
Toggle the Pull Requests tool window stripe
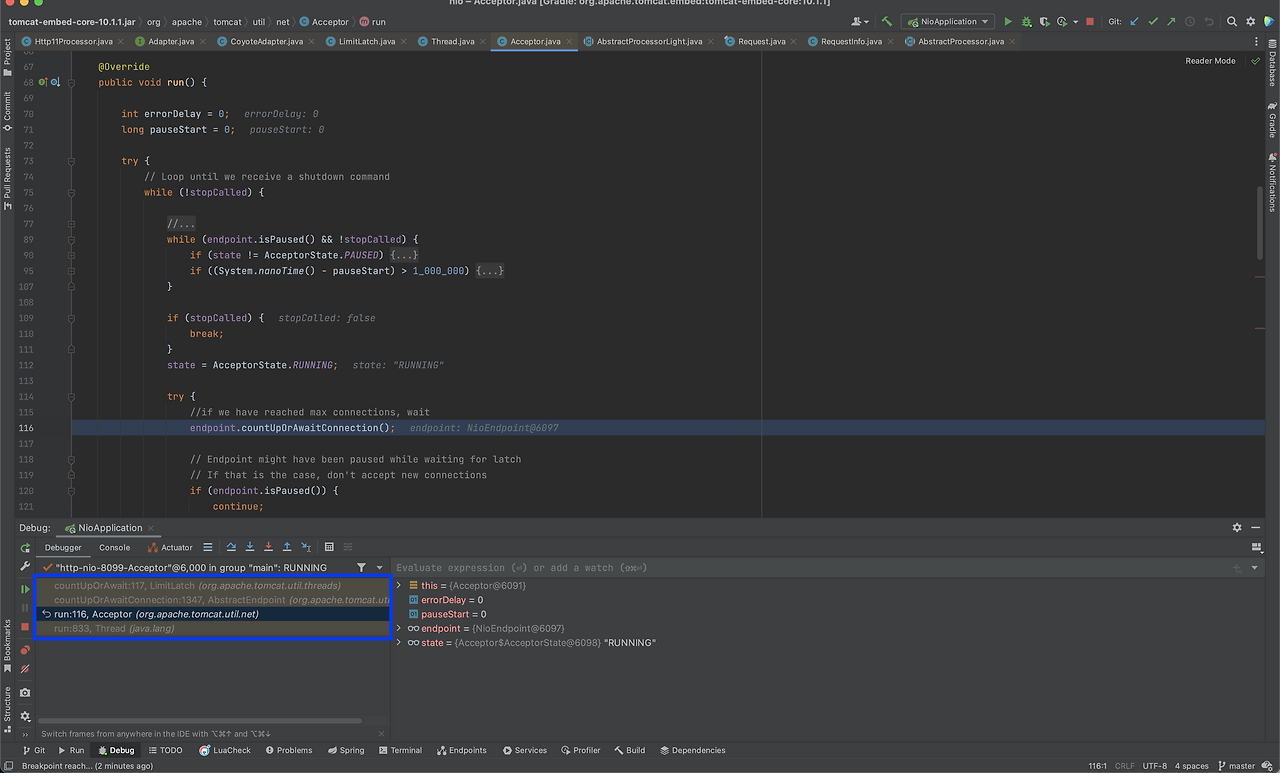point(7,179)
